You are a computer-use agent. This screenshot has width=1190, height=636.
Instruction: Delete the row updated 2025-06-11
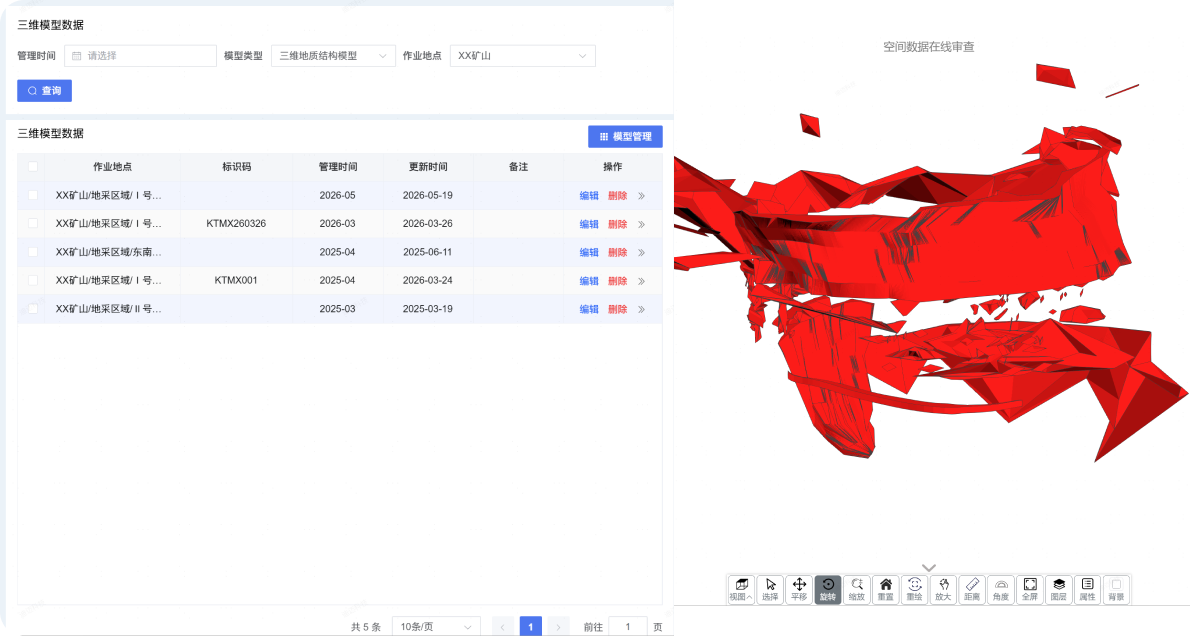click(x=617, y=253)
